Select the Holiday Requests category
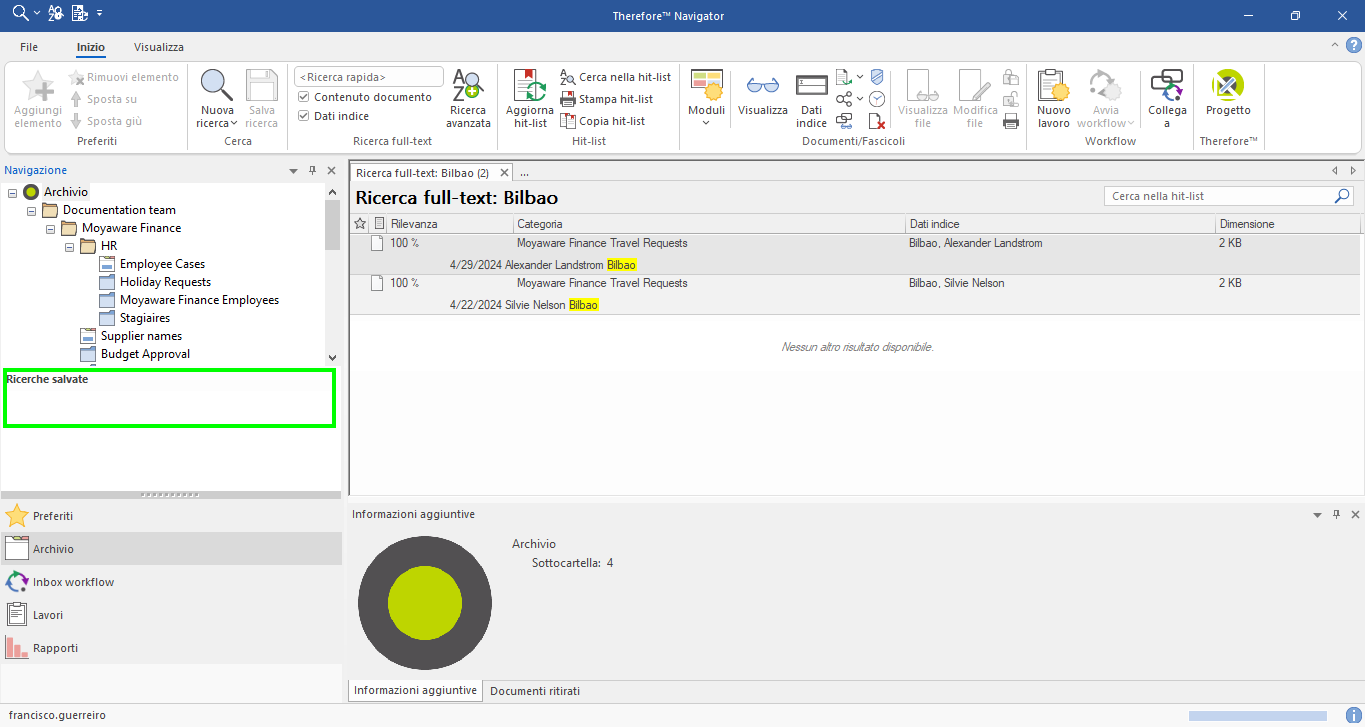This screenshot has height=727, width=1365. pyautogui.click(x=165, y=282)
